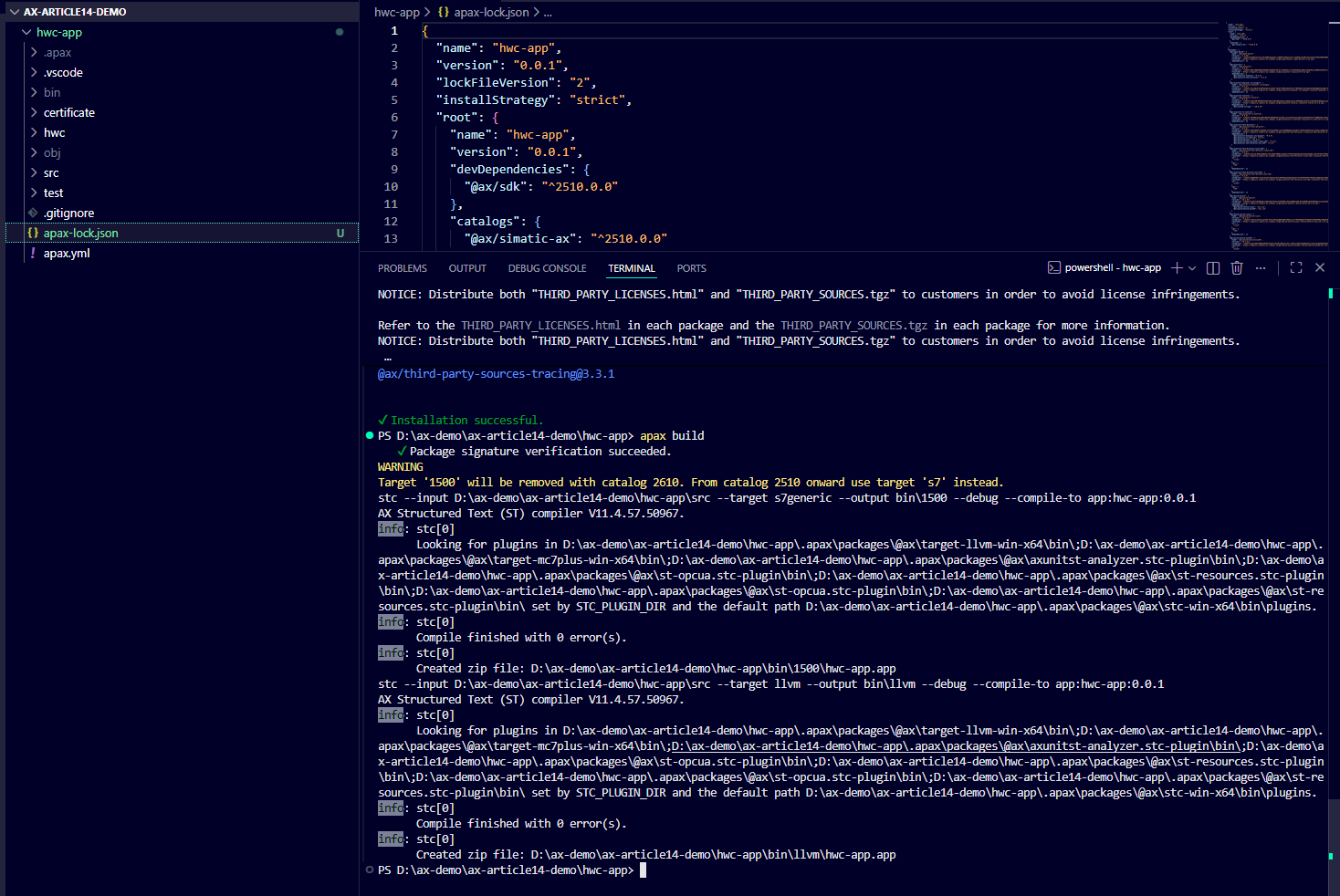Screen dimensions: 1340x896
Task: Click line number 6 in the gutter
Action: click(394, 117)
